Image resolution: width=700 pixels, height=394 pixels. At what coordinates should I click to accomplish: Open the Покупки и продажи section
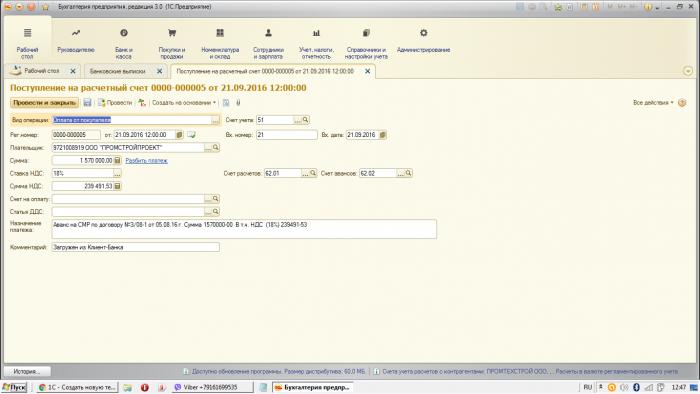coord(172,43)
